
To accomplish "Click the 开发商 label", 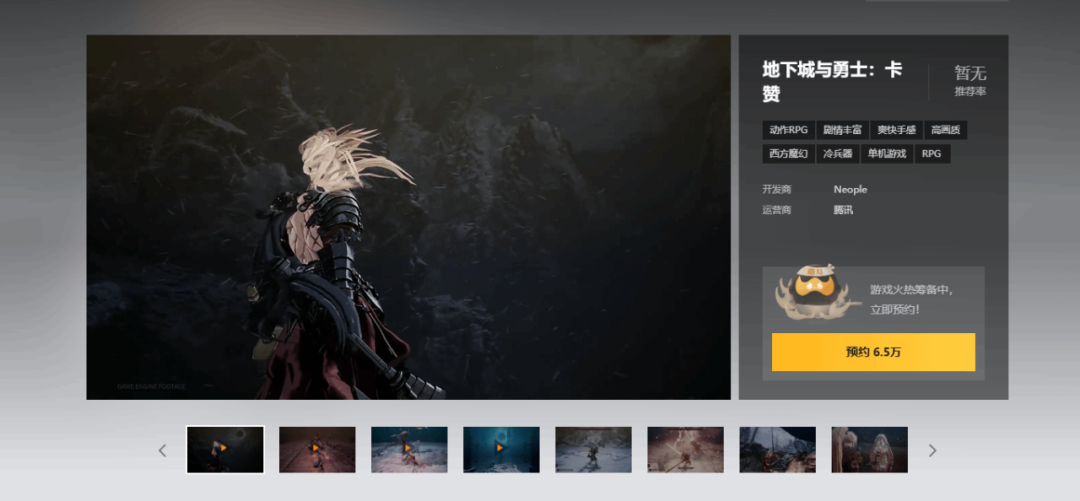I will tap(777, 190).
